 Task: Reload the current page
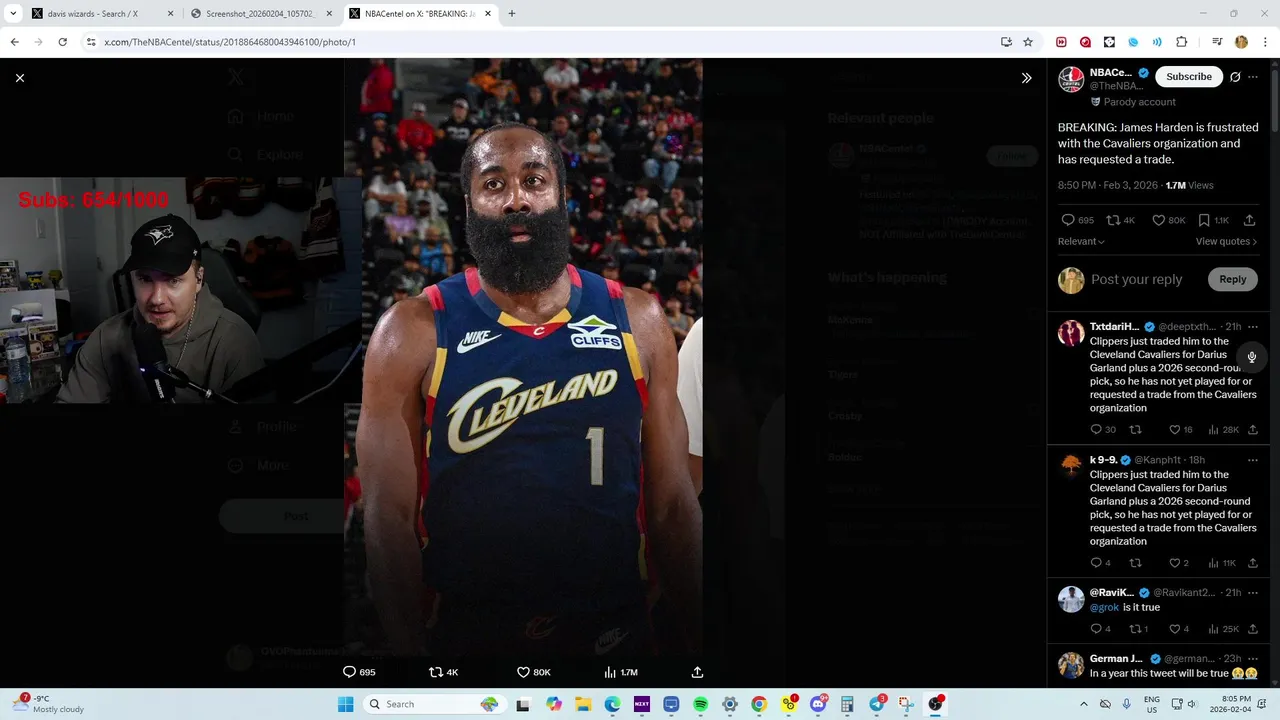pos(62,42)
